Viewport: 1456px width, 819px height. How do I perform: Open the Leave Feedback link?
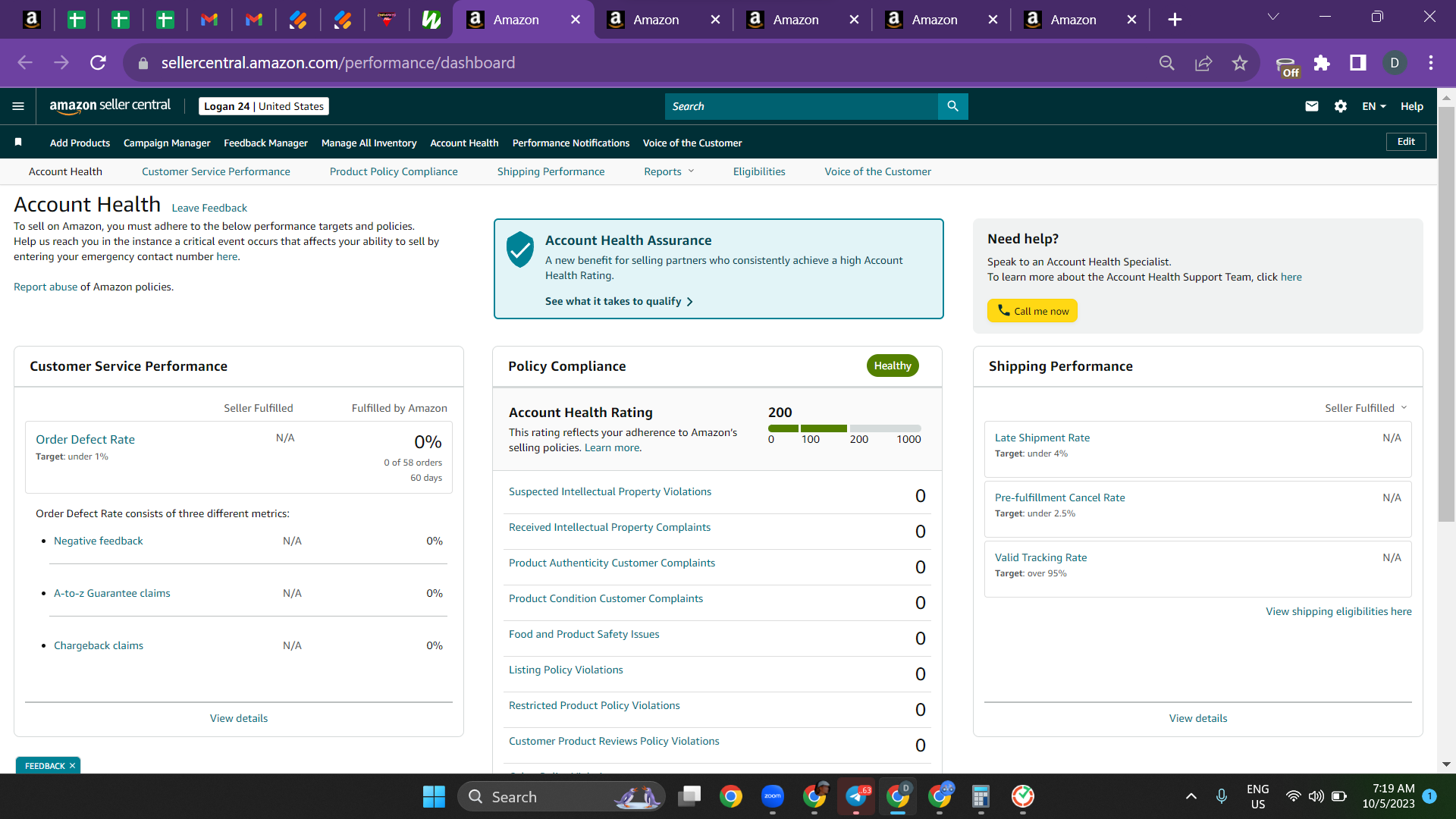pos(209,209)
